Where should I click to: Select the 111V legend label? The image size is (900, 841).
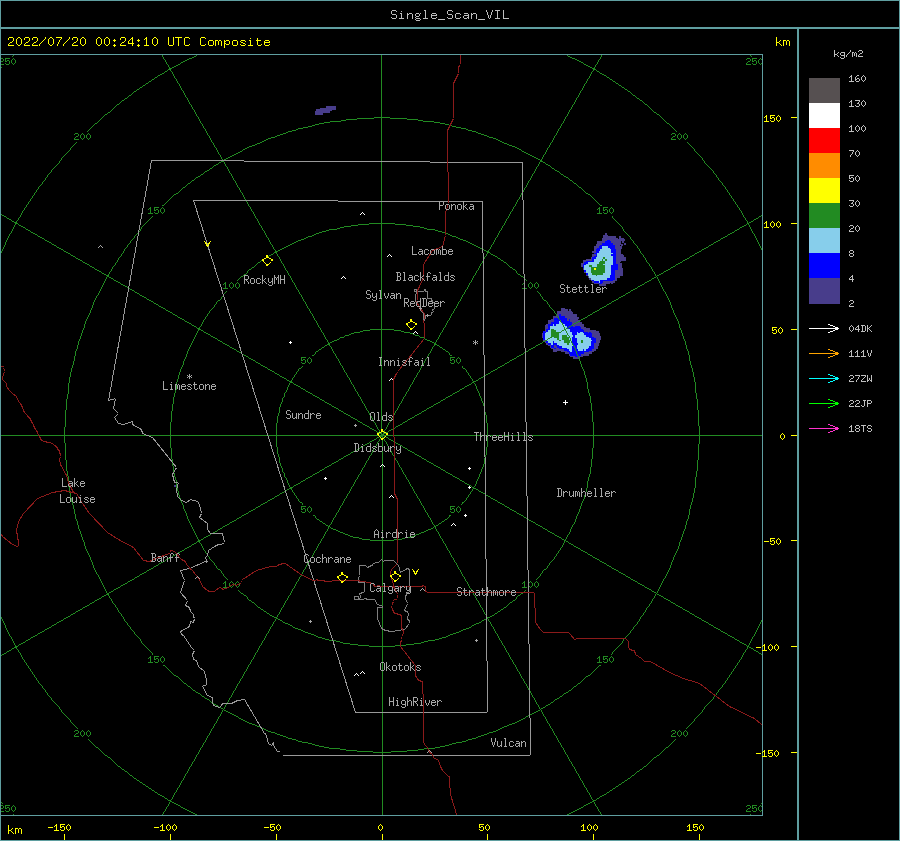860,354
